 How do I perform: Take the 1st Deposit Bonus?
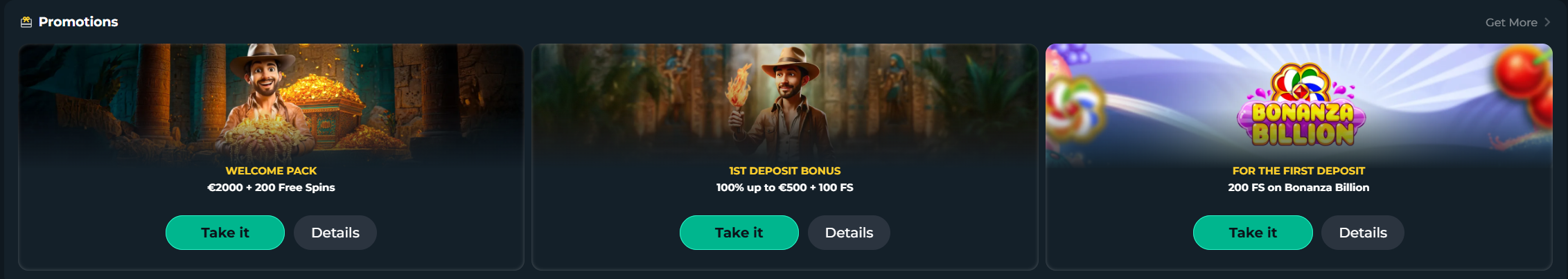(x=739, y=233)
